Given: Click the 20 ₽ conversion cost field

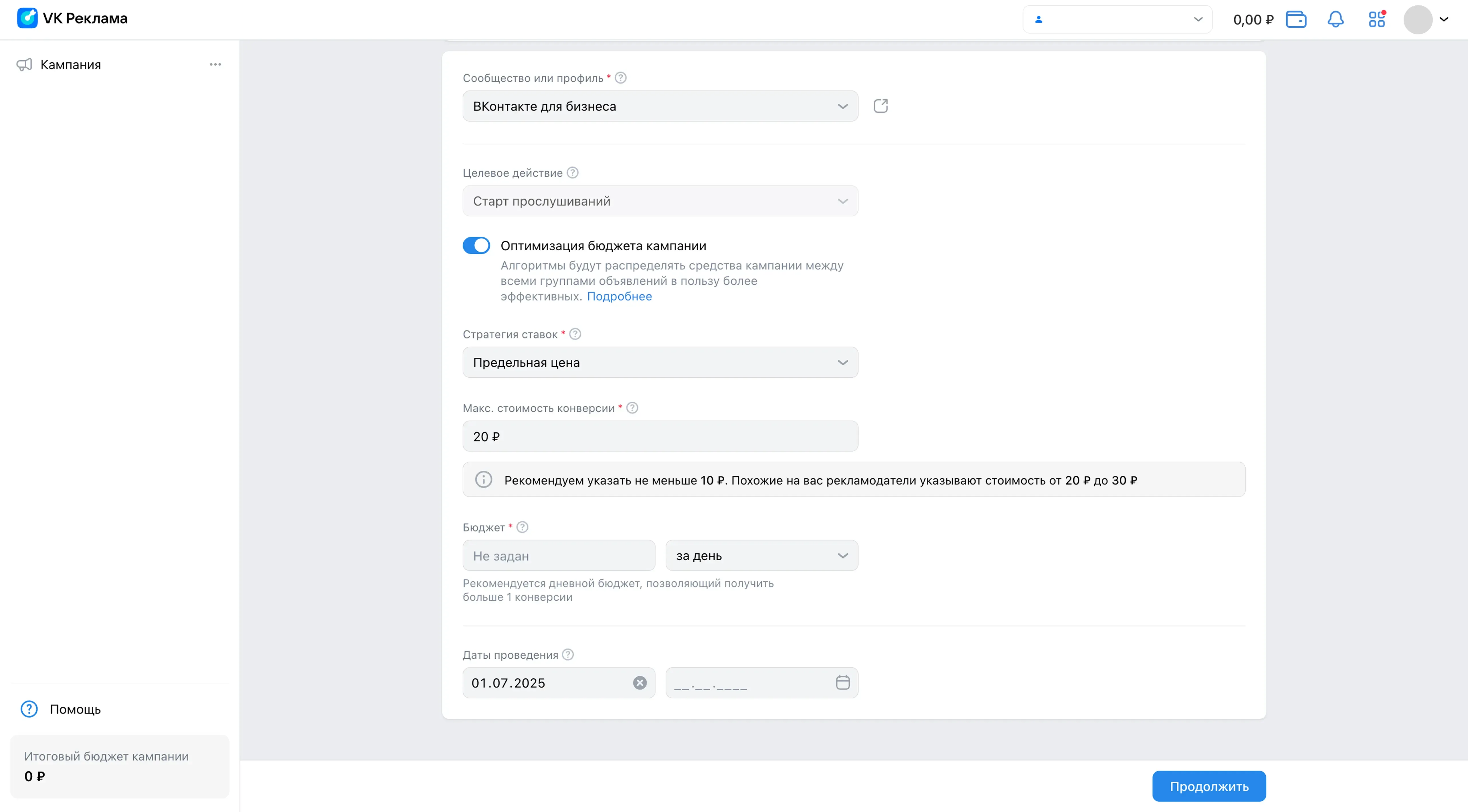Looking at the screenshot, I should point(660,437).
